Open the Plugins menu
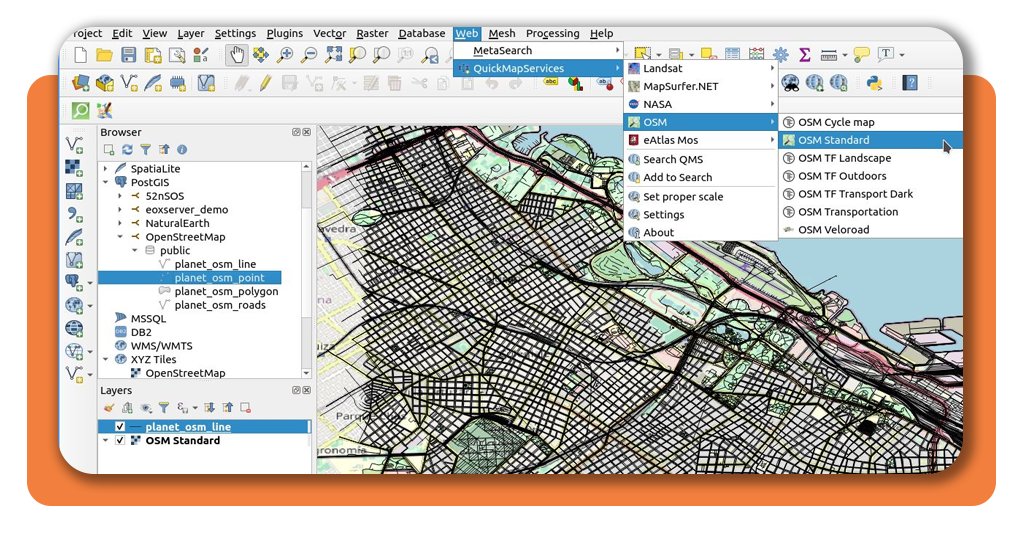Image resolution: width=1024 pixels, height=536 pixels. tap(284, 33)
